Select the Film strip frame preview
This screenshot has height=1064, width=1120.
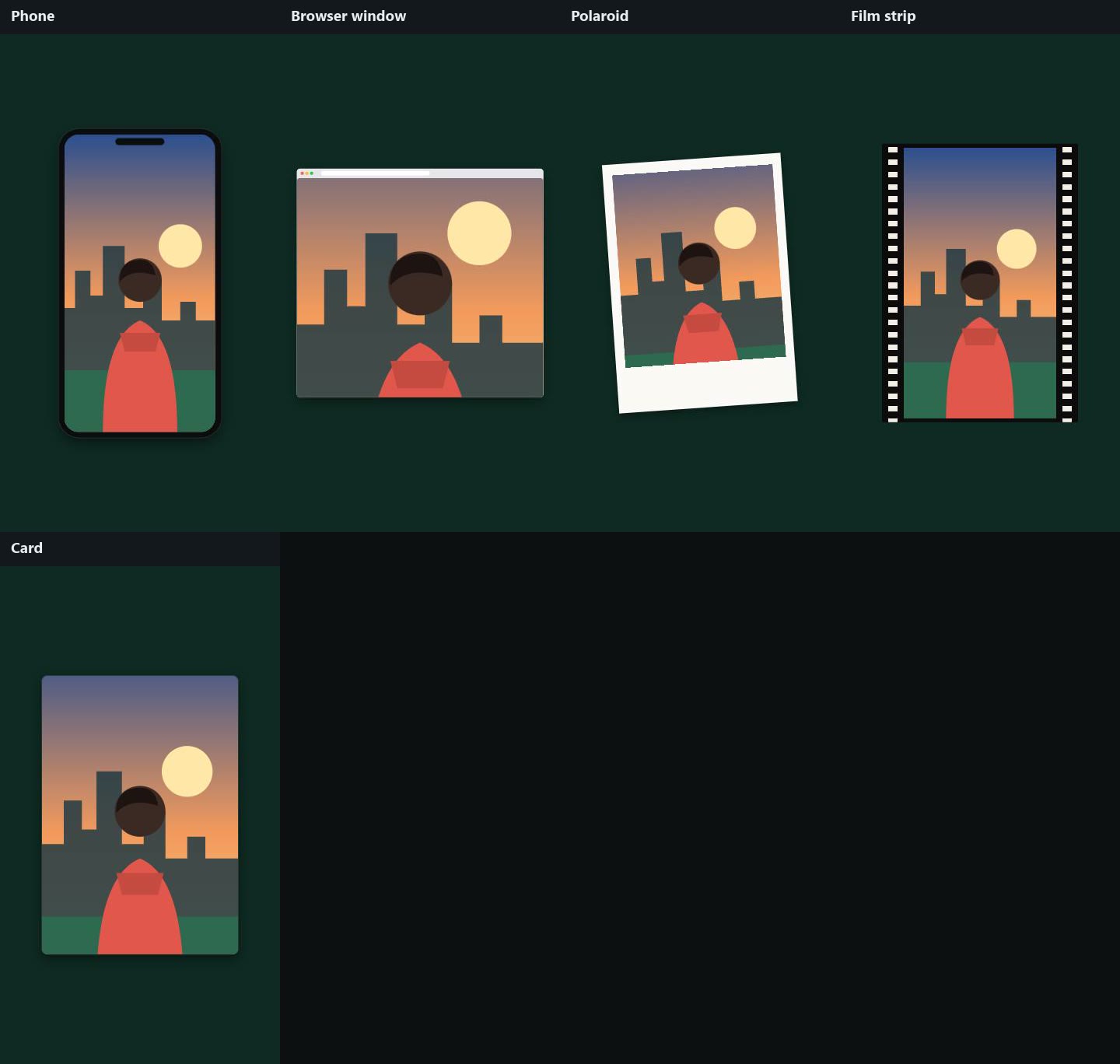pyautogui.click(x=980, y=283)
